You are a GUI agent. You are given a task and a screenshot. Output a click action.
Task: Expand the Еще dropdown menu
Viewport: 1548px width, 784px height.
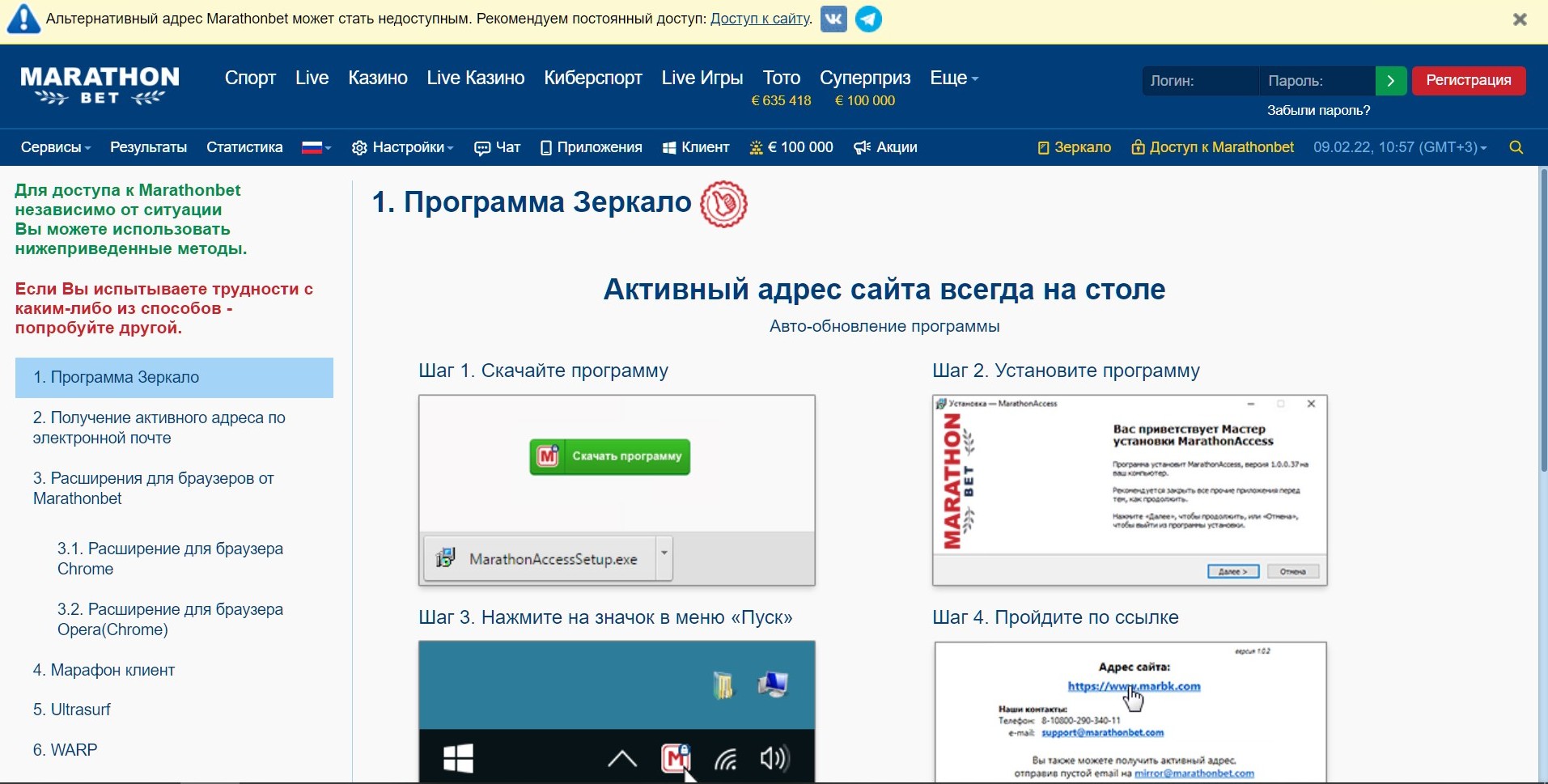(954, 78)
